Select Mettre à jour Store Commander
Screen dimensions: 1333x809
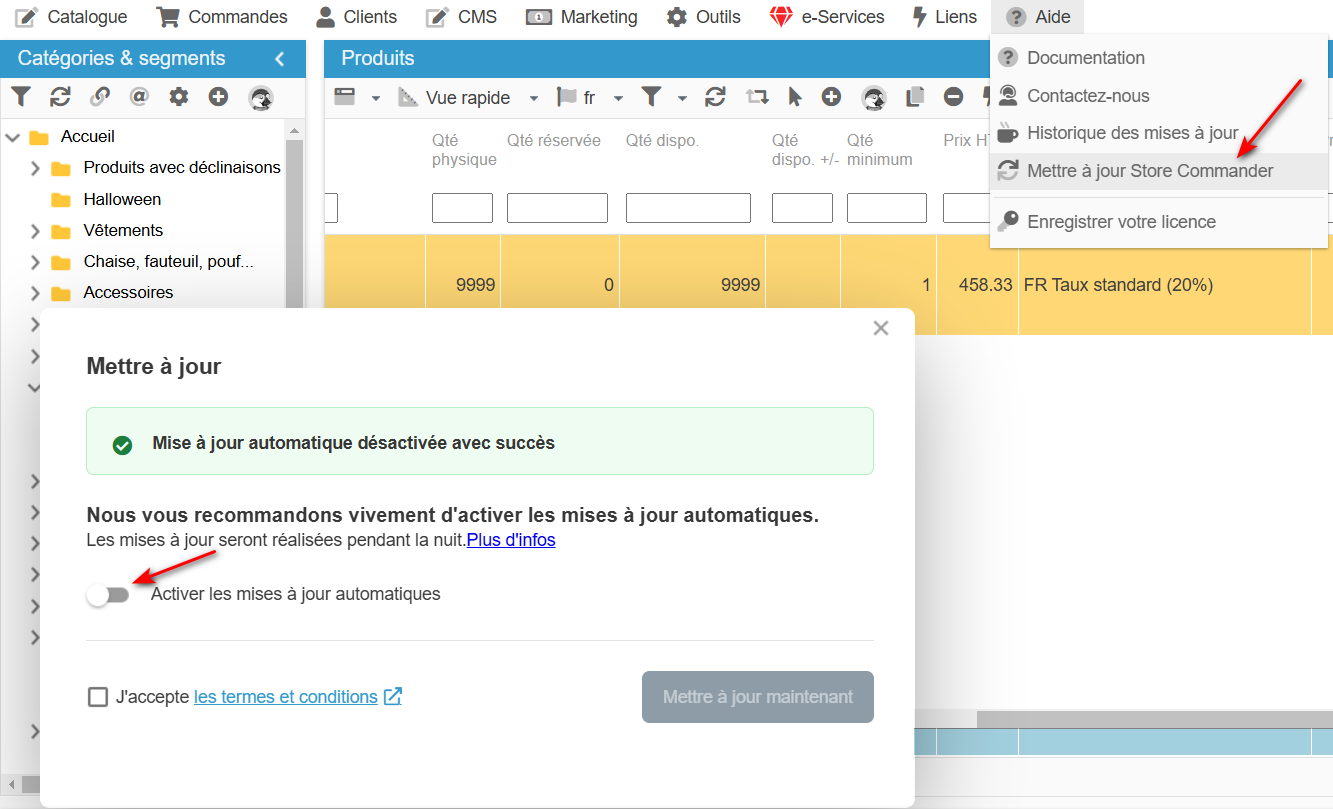coord(1149,171)
